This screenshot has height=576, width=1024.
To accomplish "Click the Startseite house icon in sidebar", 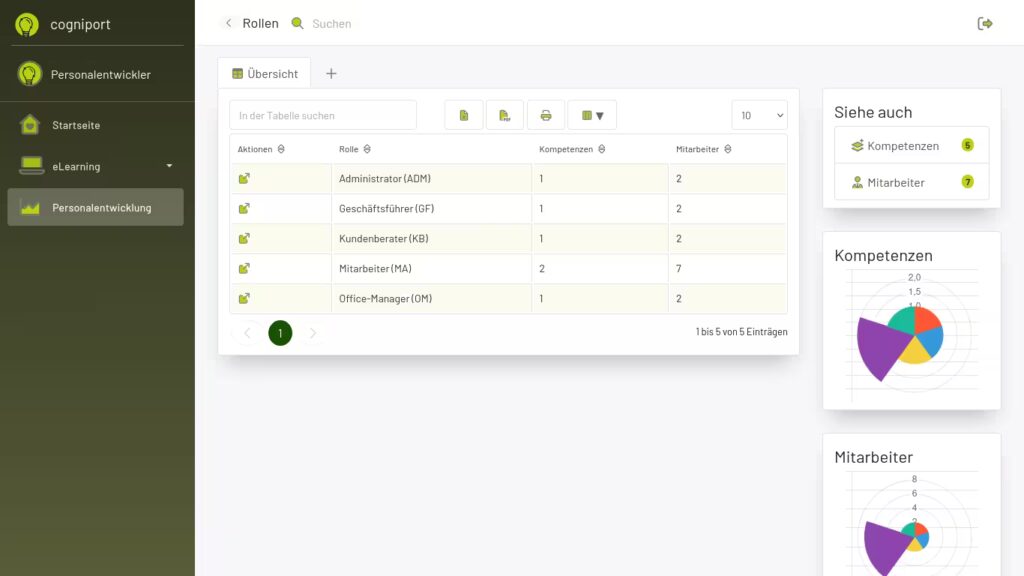I will pyautogui.click(x=30, y=125).
